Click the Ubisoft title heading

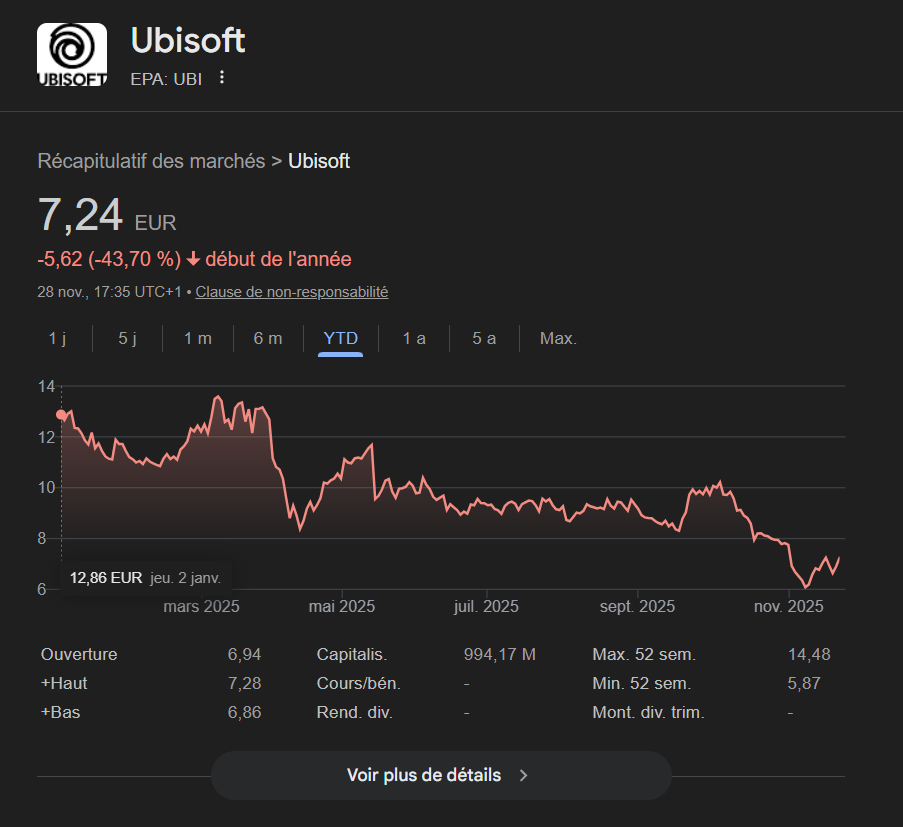click(188, 41)
